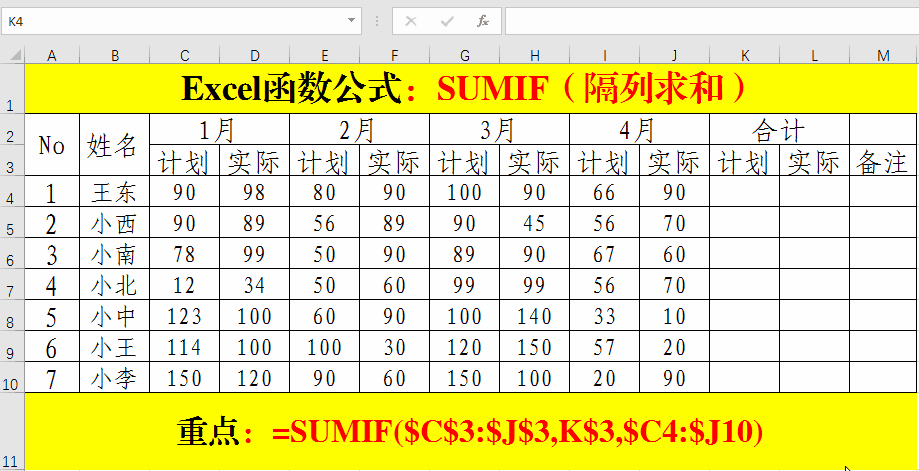Click cell K4 in 王东's row
Viewport: 919px width, 471px height.
(x=745, y=191)
